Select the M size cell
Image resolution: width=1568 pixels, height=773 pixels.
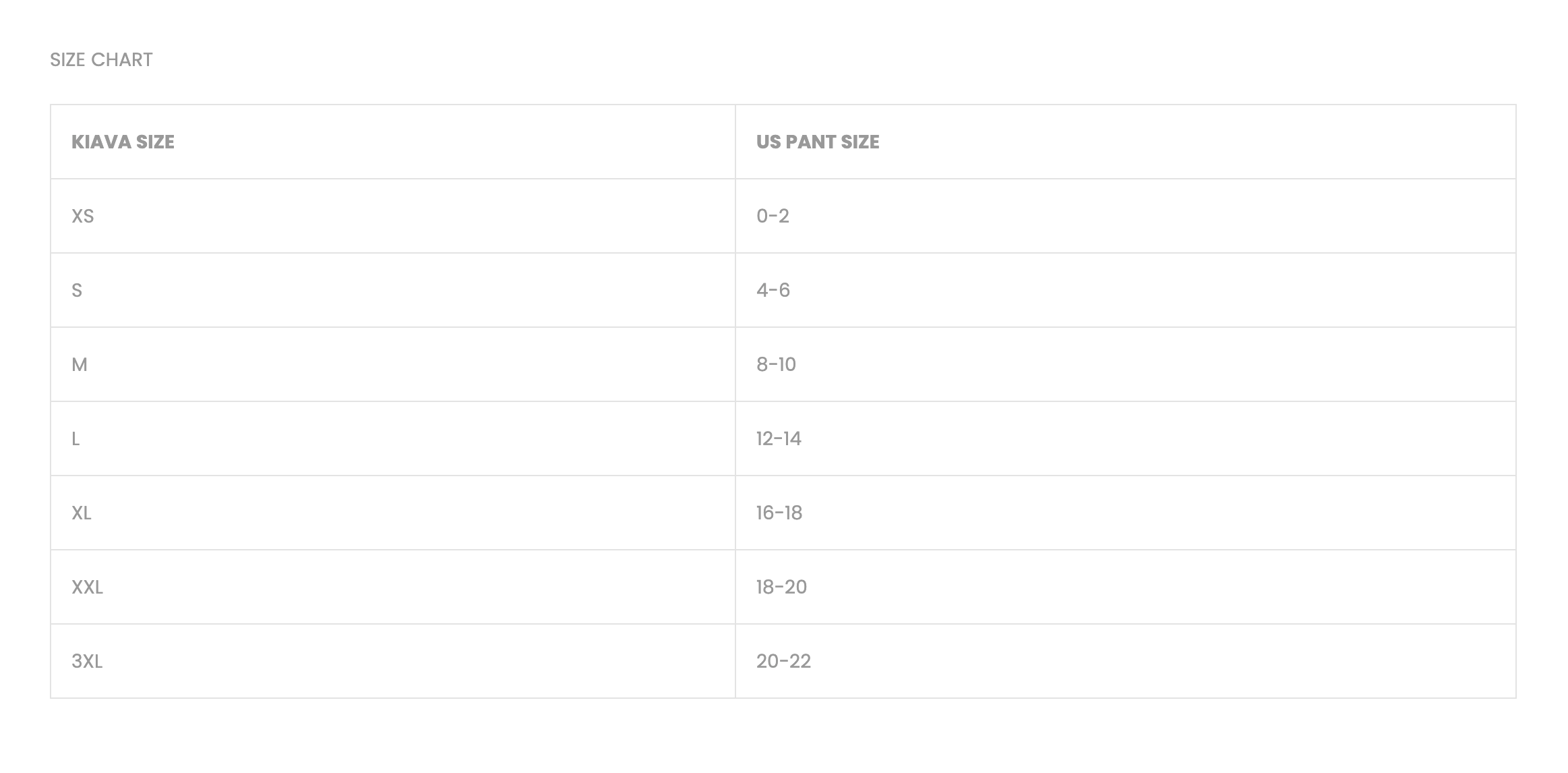coord(80,364)
